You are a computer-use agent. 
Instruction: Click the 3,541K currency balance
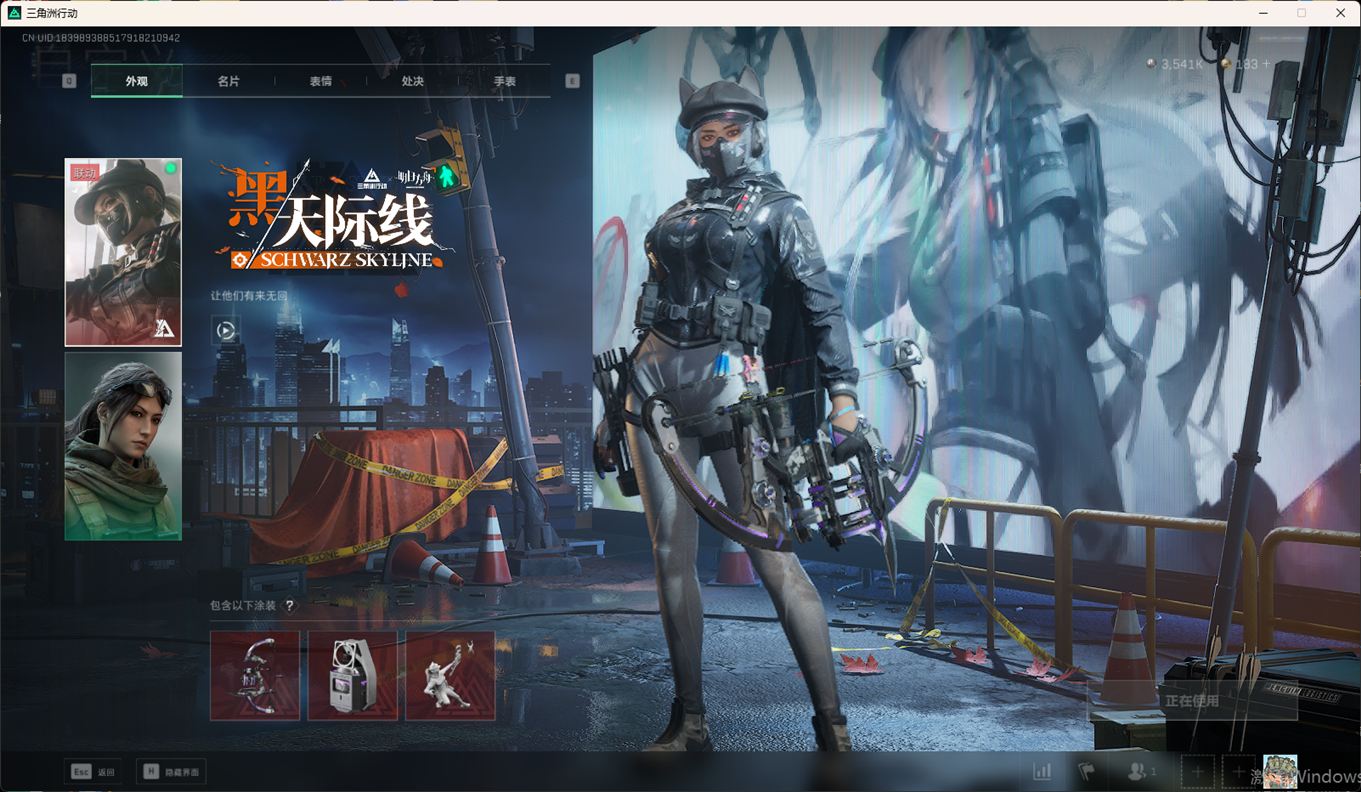[1182, 64]
